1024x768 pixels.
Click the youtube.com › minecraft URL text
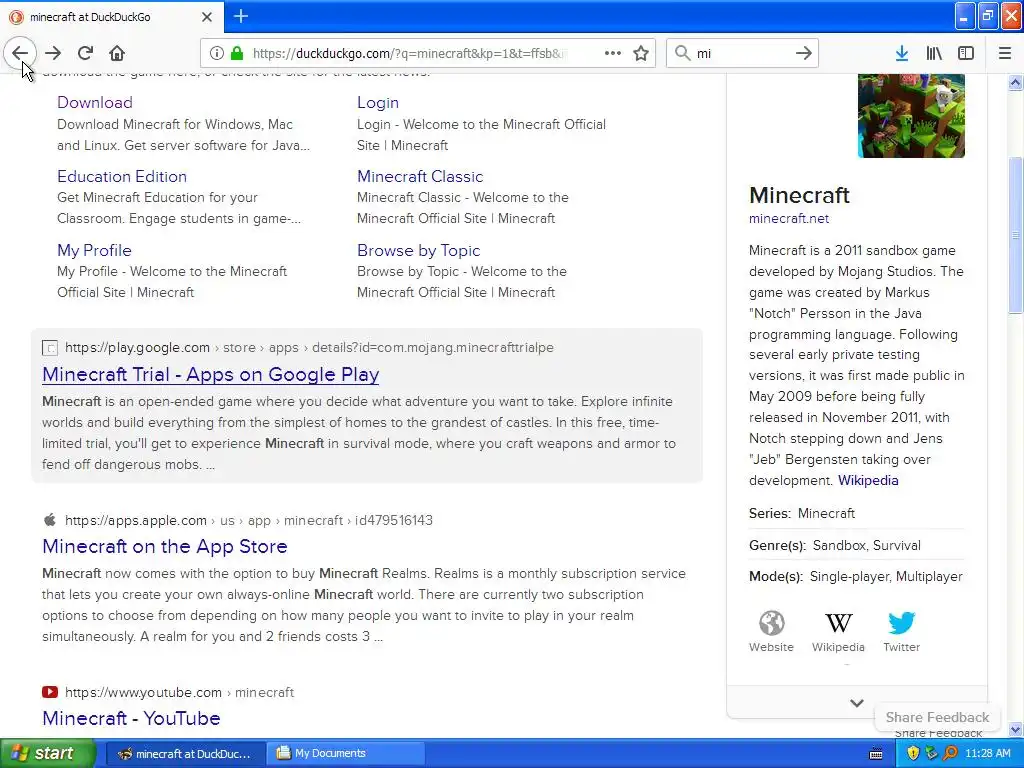[179, 692]
